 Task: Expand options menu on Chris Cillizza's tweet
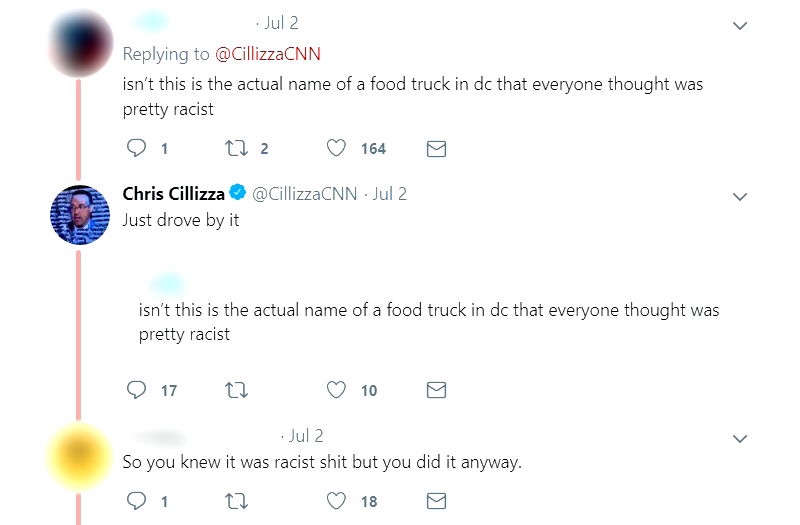click(x=740, y=196)
